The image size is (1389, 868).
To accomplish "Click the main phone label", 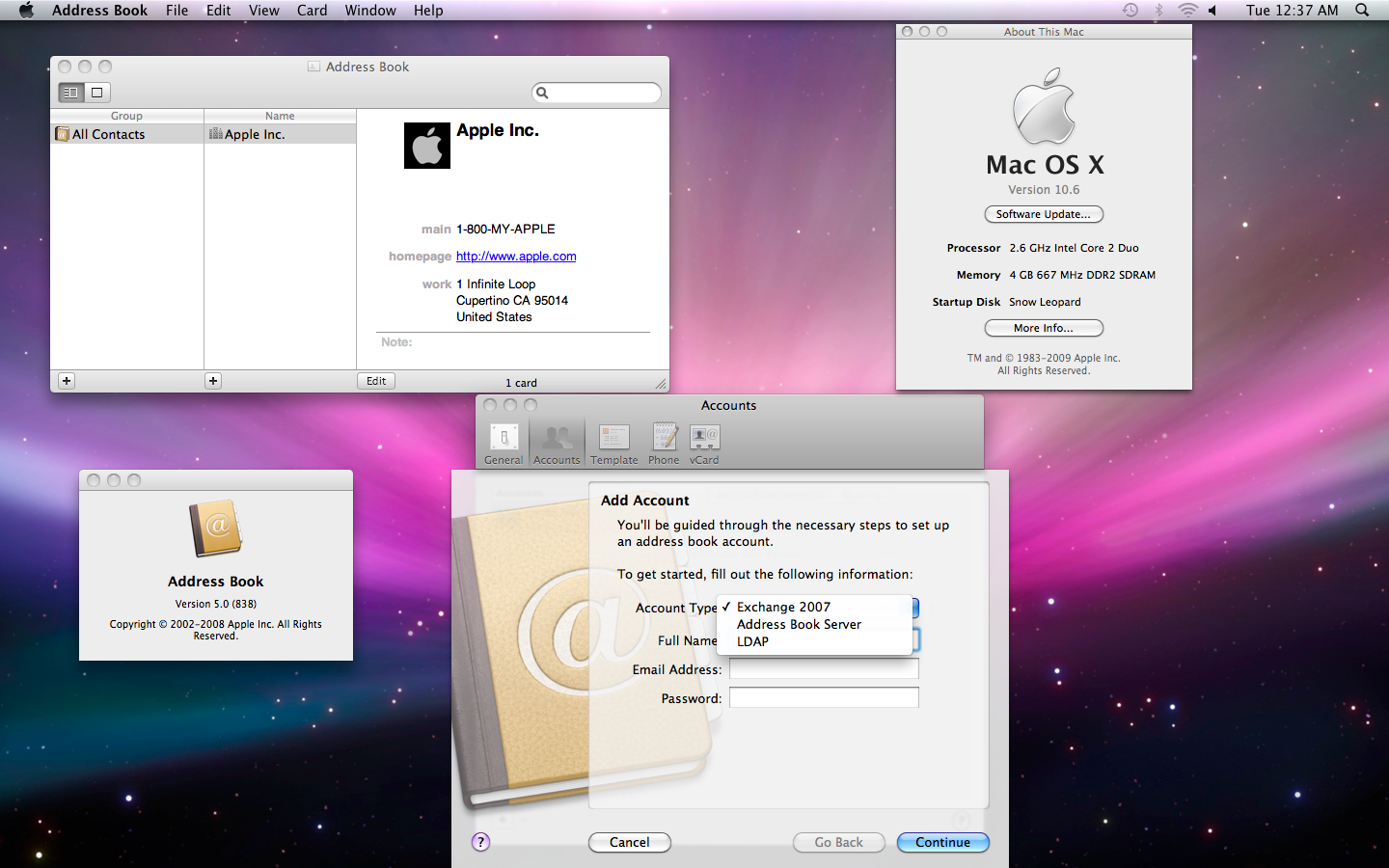I will coord(436,229).
